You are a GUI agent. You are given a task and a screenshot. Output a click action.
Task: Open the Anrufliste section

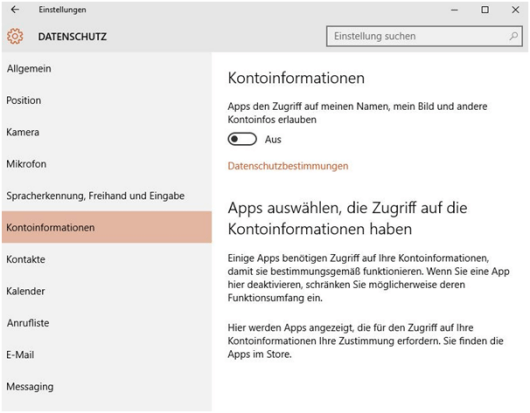click(107, 323)
